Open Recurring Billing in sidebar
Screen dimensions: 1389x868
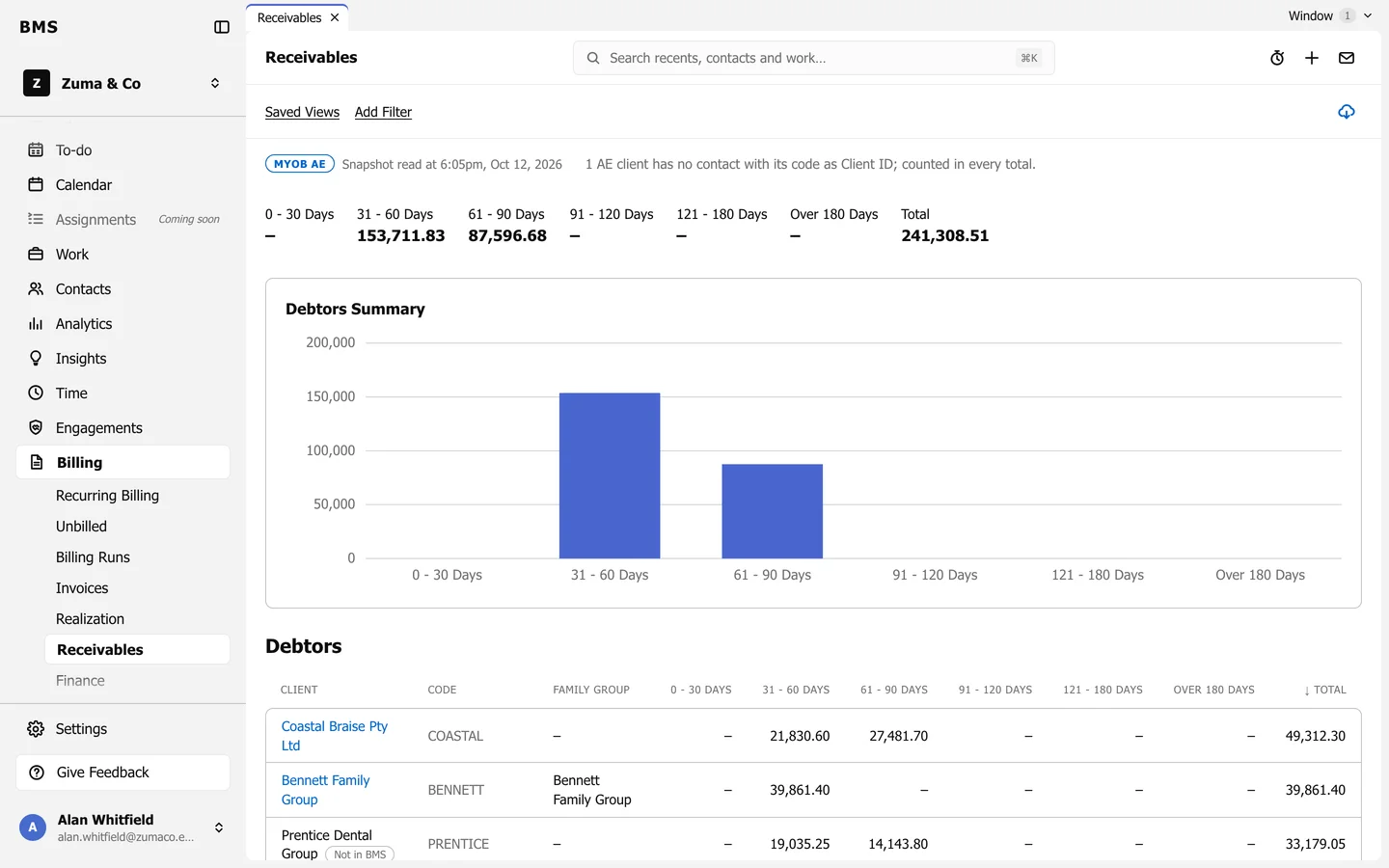(107, 496)
